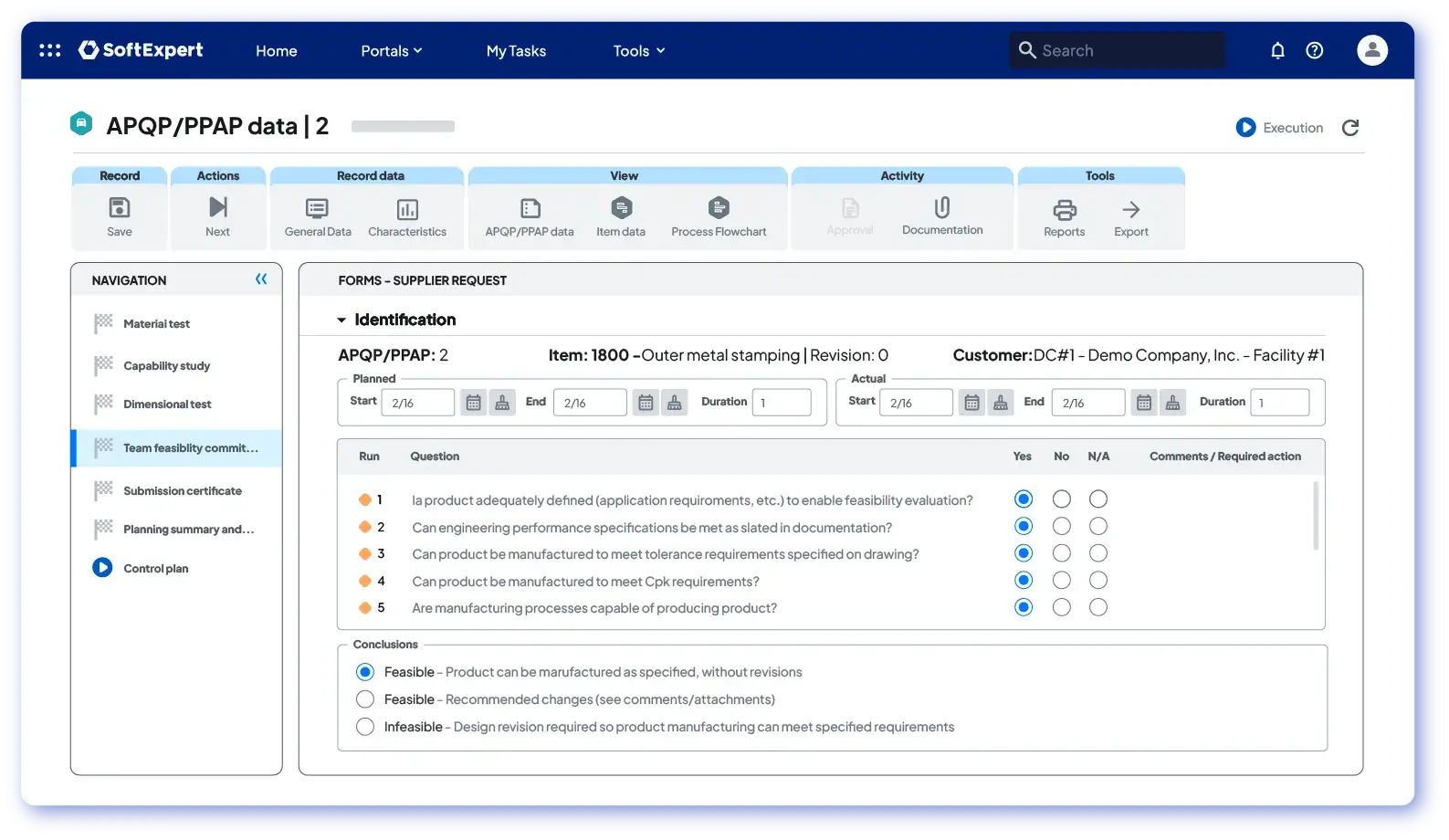
Task: Click the questions list vertical scrollbar
Action: pos(1316,516)
